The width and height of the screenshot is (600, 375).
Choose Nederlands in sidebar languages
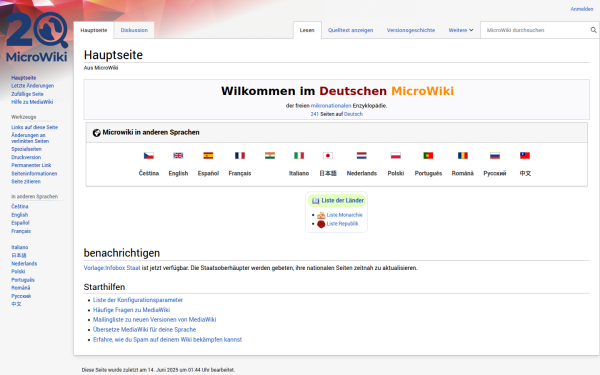(x=24, y=263)
